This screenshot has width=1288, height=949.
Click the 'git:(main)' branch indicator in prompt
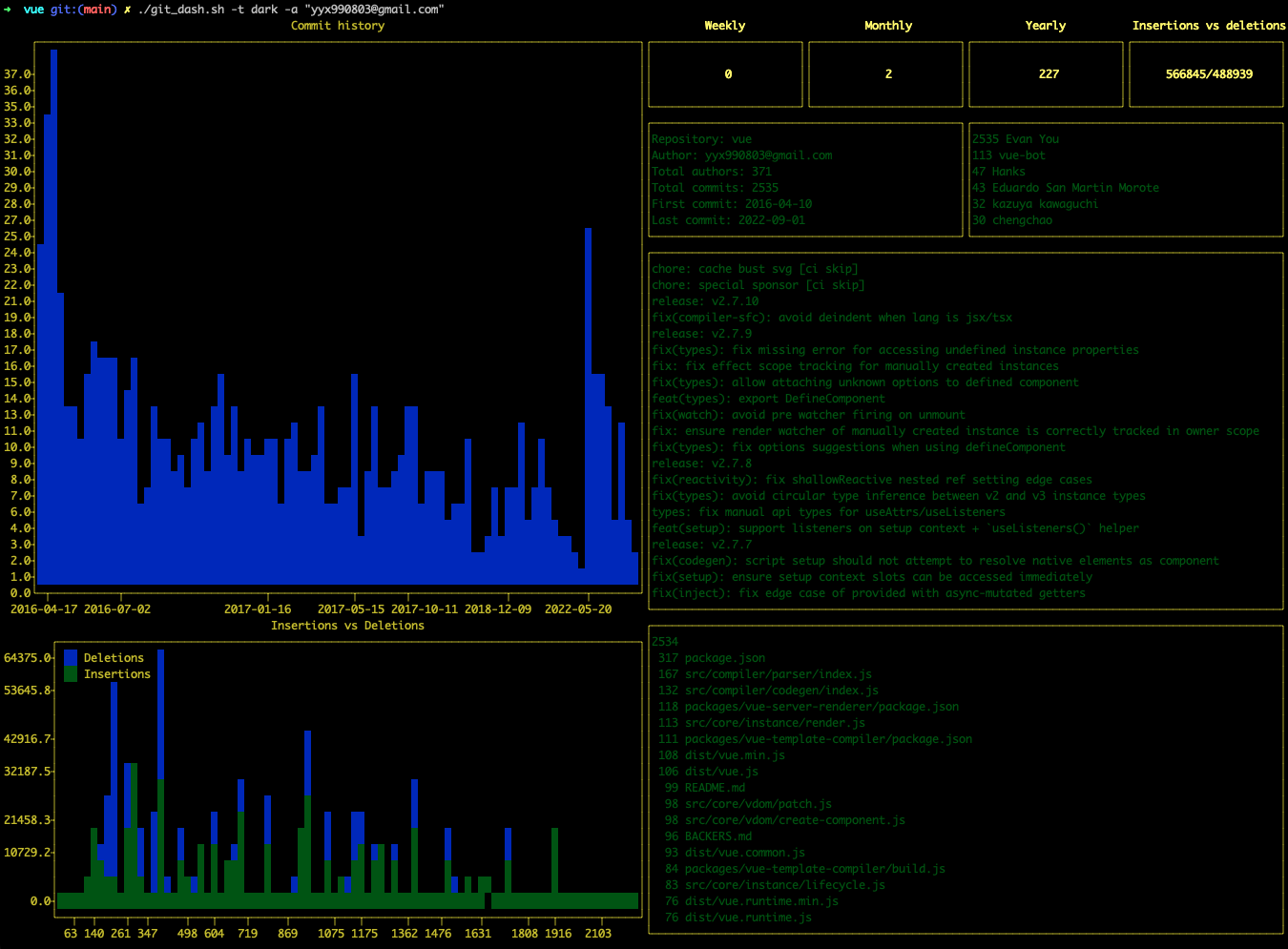tap(84, 10)
